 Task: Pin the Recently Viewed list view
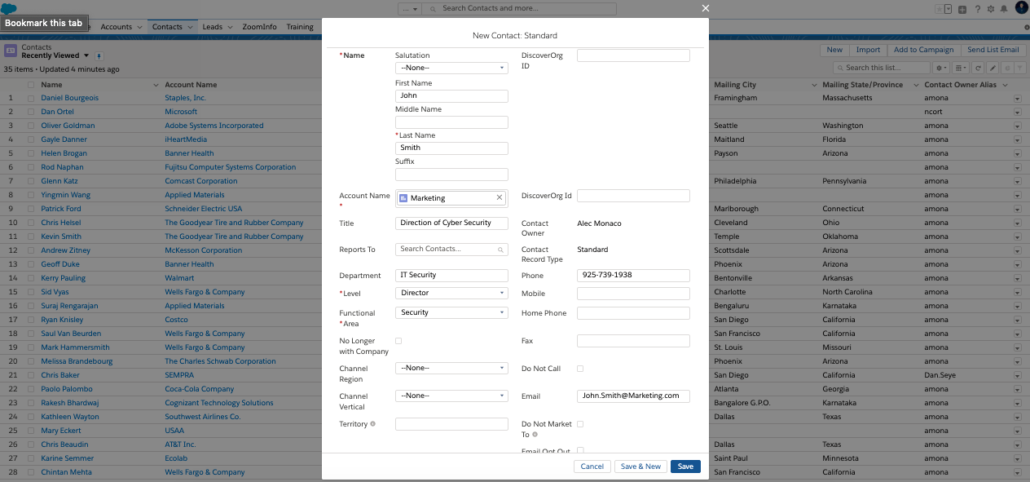click(x=99, y=56)
